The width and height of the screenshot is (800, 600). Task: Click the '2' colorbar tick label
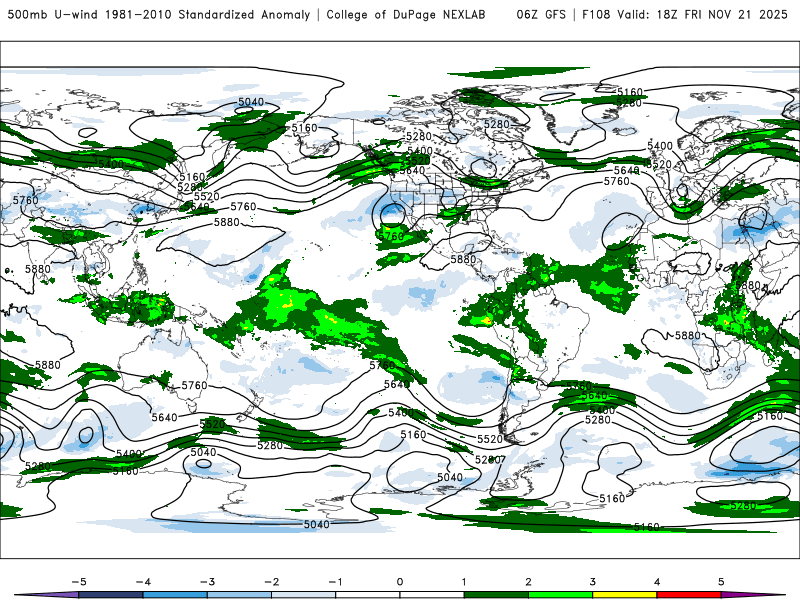tap(529, 582)
